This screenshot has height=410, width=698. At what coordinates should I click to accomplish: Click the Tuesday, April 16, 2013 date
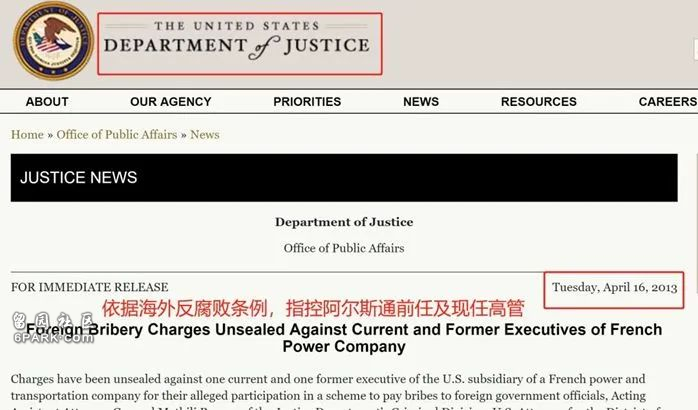614,288
